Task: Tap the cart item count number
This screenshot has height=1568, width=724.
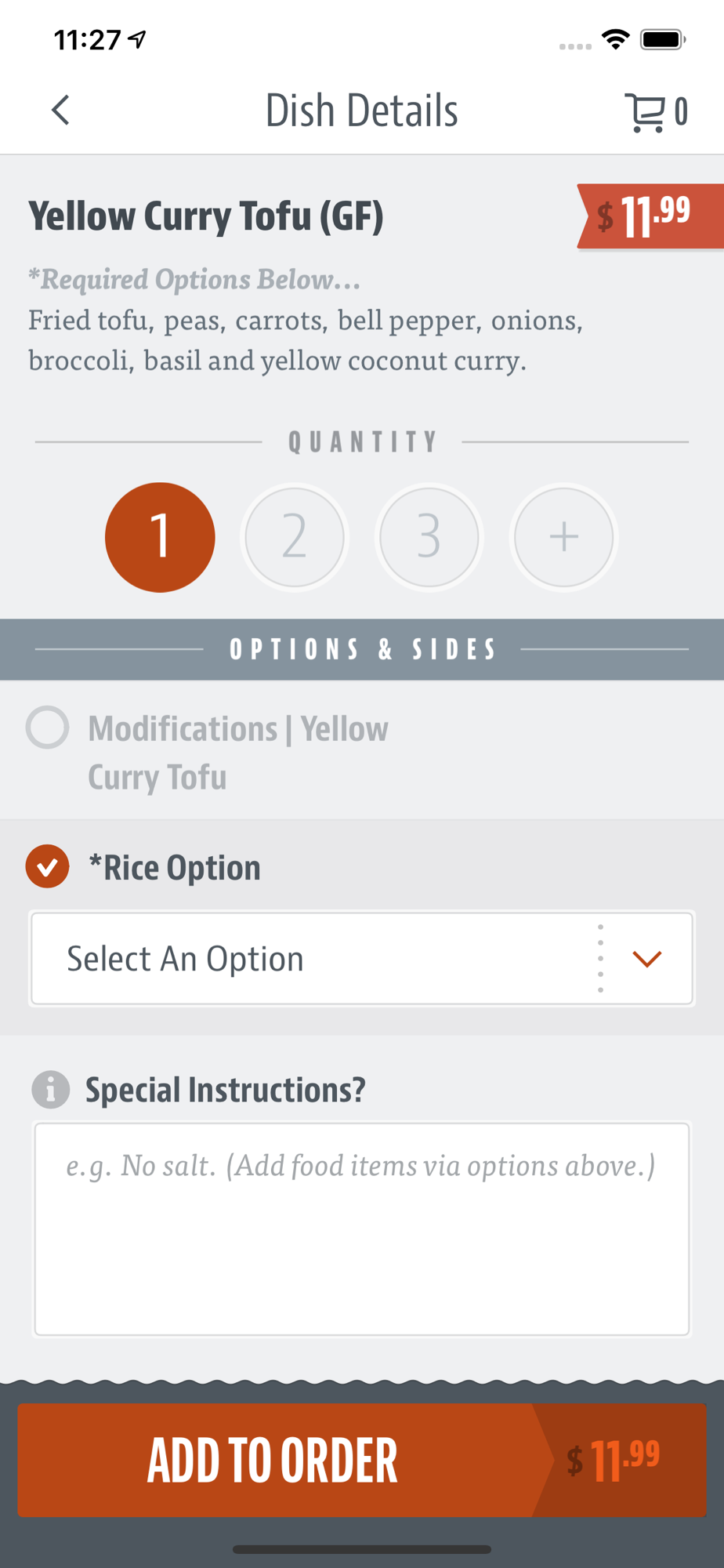Action: [x=681, y=112]
